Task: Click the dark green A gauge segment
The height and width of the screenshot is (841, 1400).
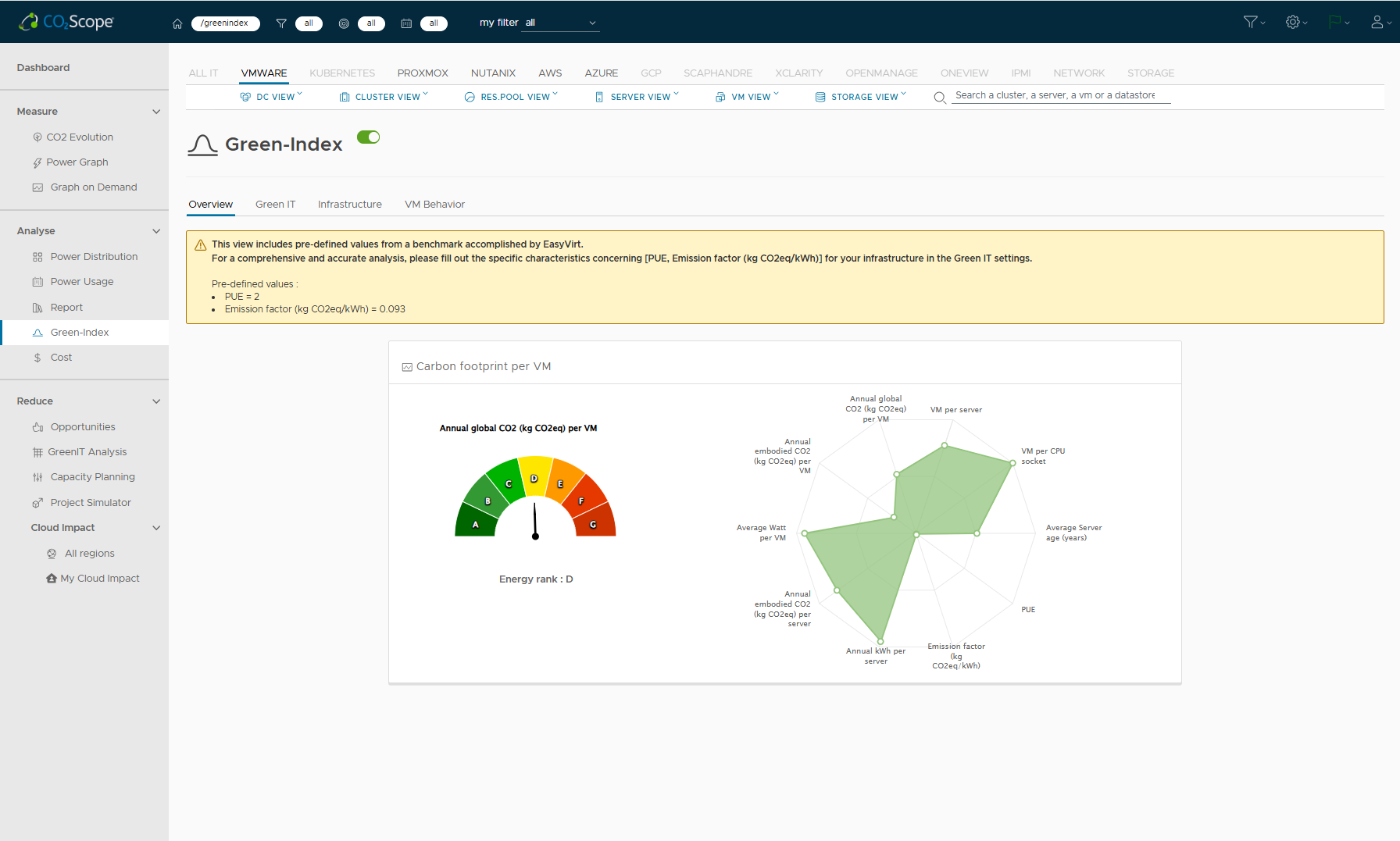Action: pos(476,522)
